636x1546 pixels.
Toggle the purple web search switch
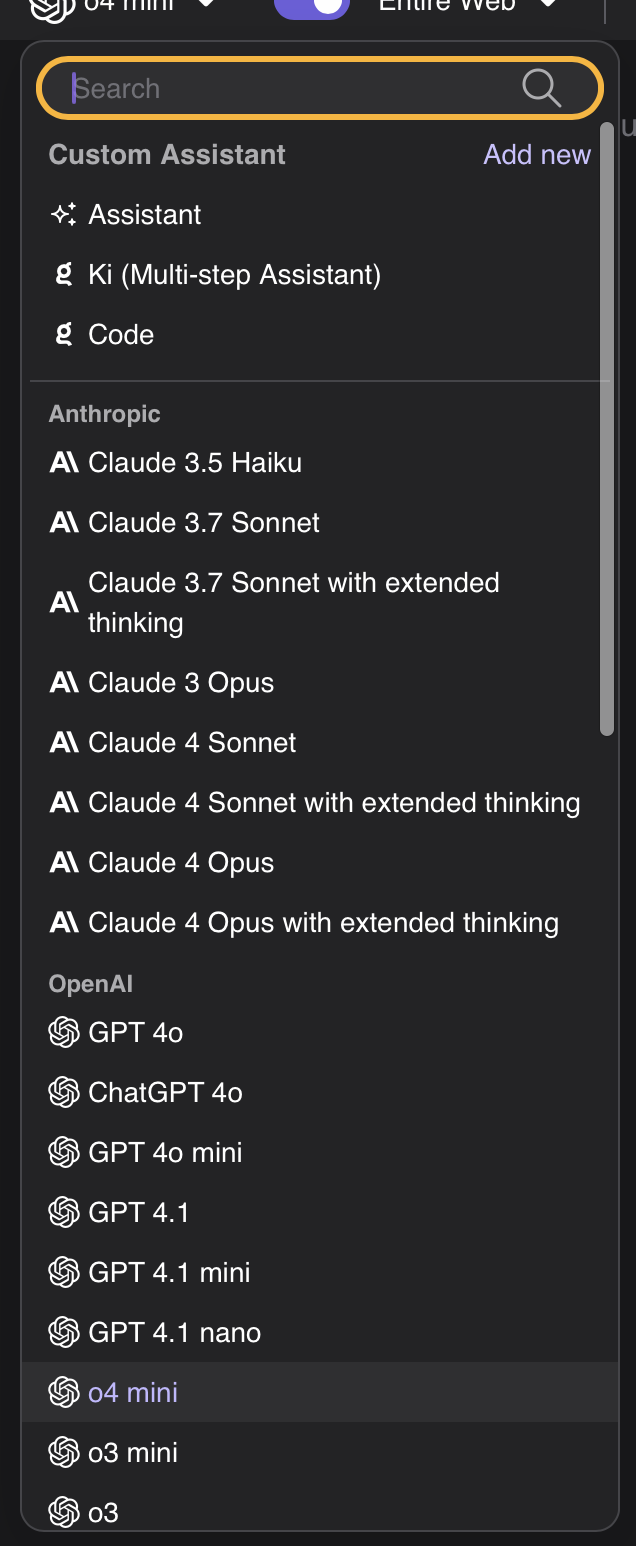pyautogui.click(x=312, y=7)
